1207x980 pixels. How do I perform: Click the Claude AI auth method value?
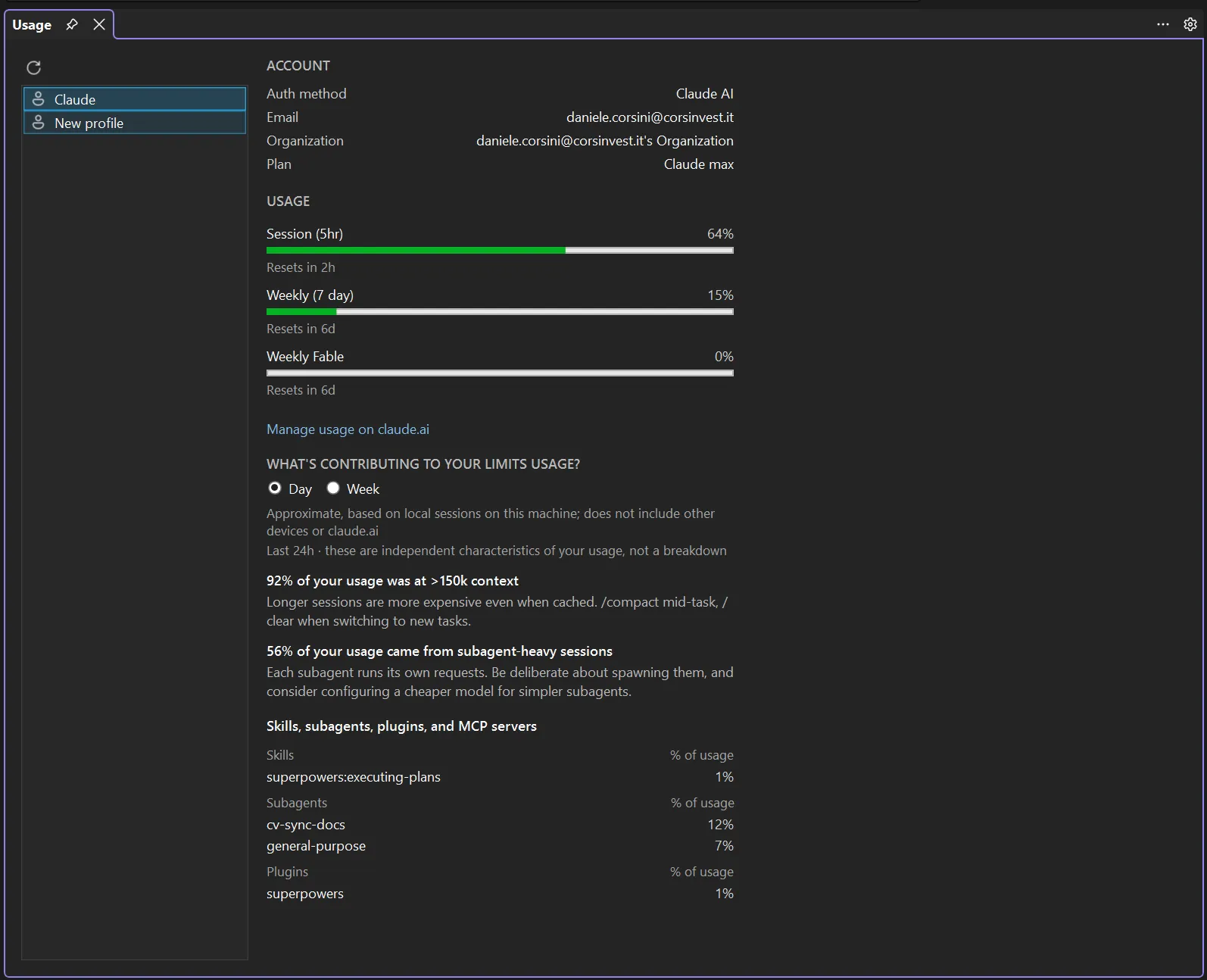705,94
